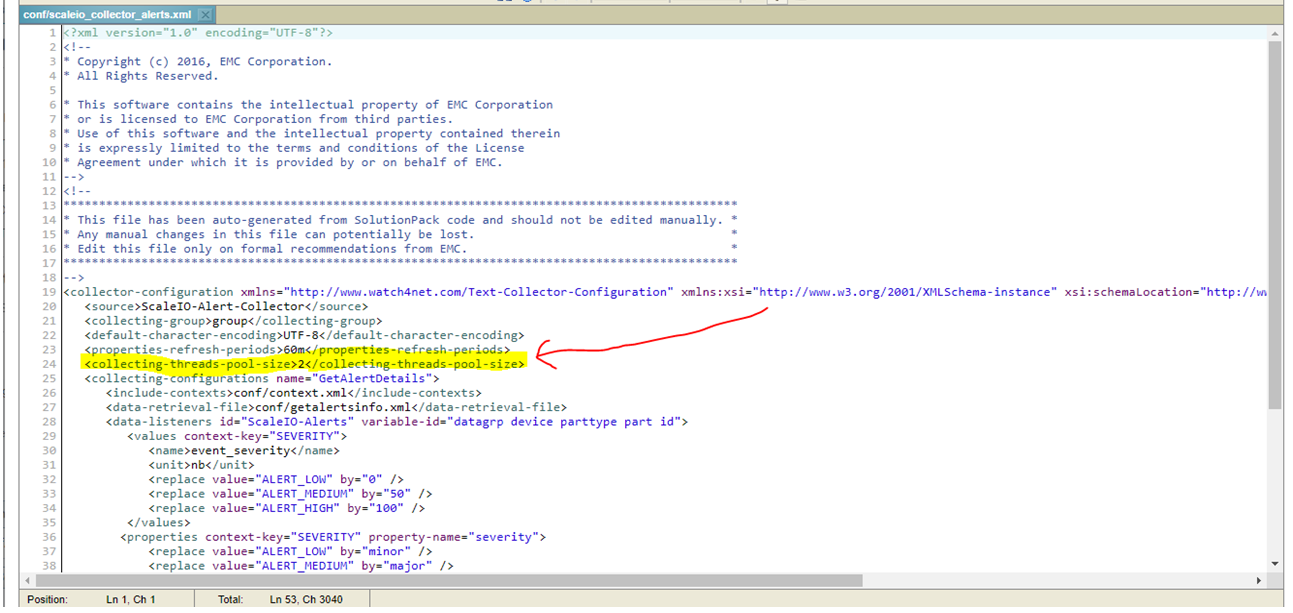This screenshot has height=613, width=1293.
Task: Click line number 38 in the gutter
Action: 49,566
